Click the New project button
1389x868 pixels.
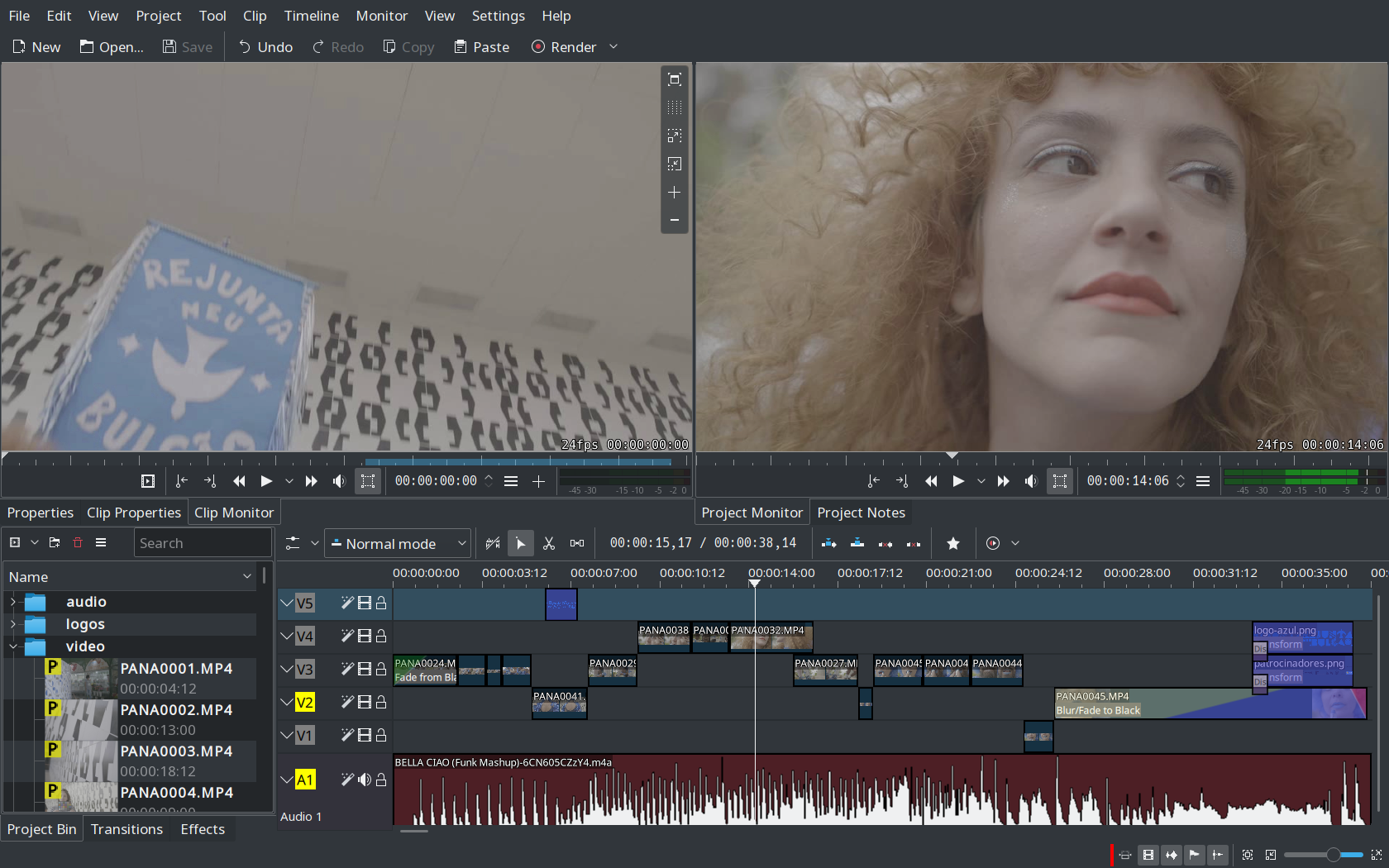click(36, 47)
